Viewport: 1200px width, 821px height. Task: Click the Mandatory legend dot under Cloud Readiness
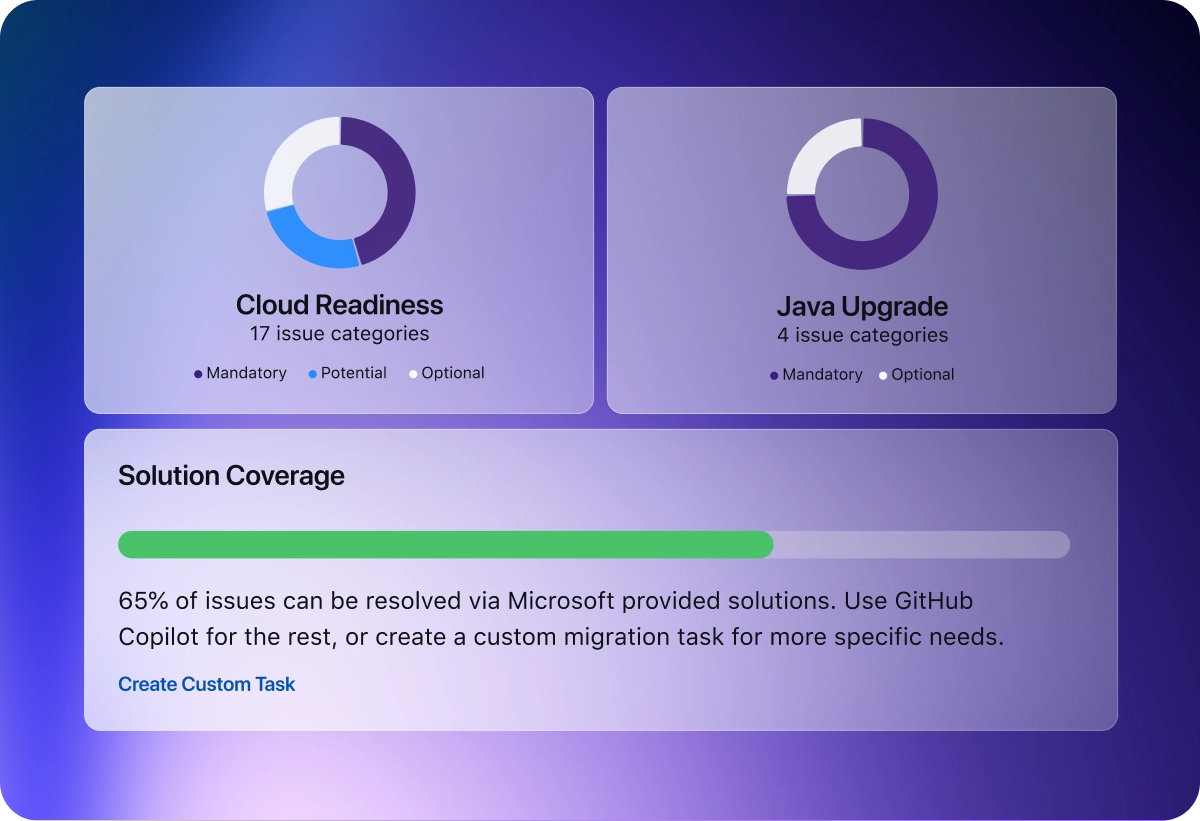click(197, 373)
